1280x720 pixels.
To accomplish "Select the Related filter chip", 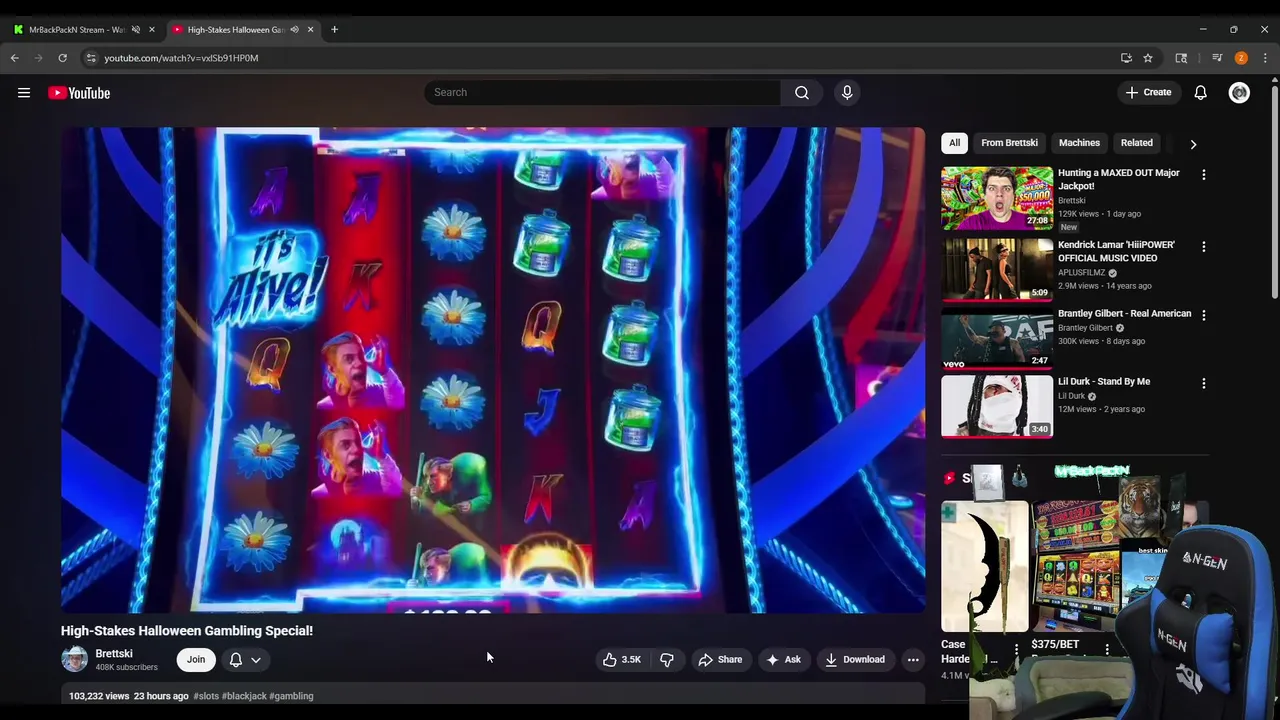I will (1137, 143).
